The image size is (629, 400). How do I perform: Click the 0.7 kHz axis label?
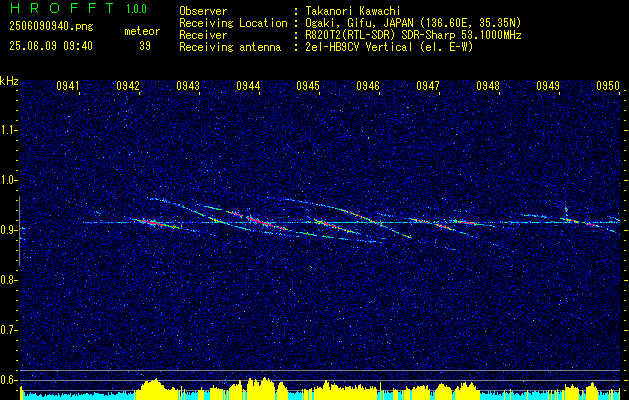tap(8, 330)
